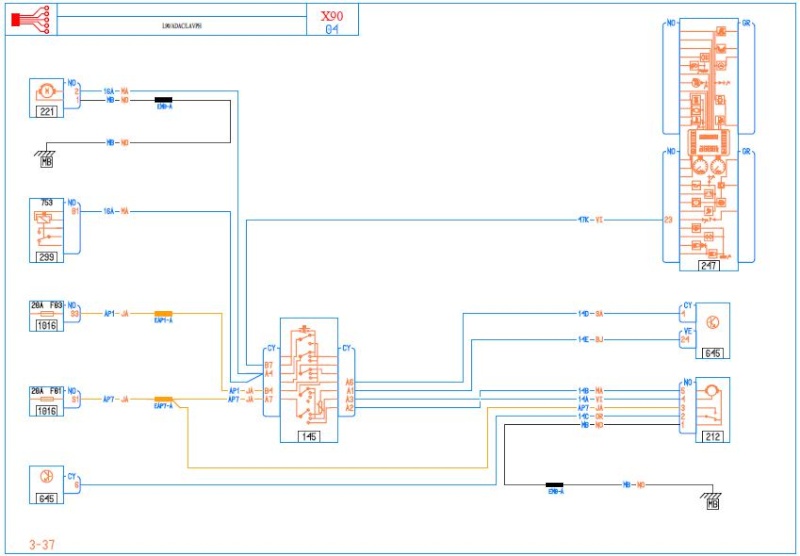Click the MB-NO label above the left ground
The height and width of the screenshot is (556, 800).
point(117,143)
